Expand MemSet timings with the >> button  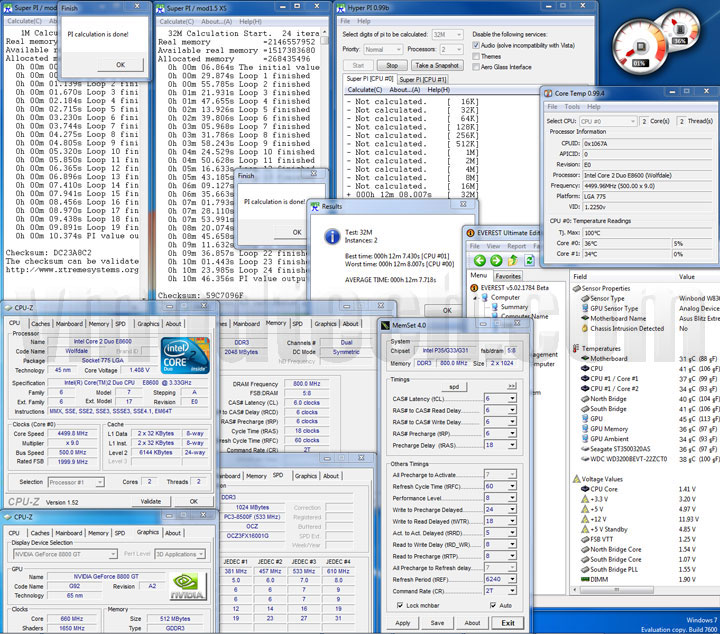click(x=512, y=387)
